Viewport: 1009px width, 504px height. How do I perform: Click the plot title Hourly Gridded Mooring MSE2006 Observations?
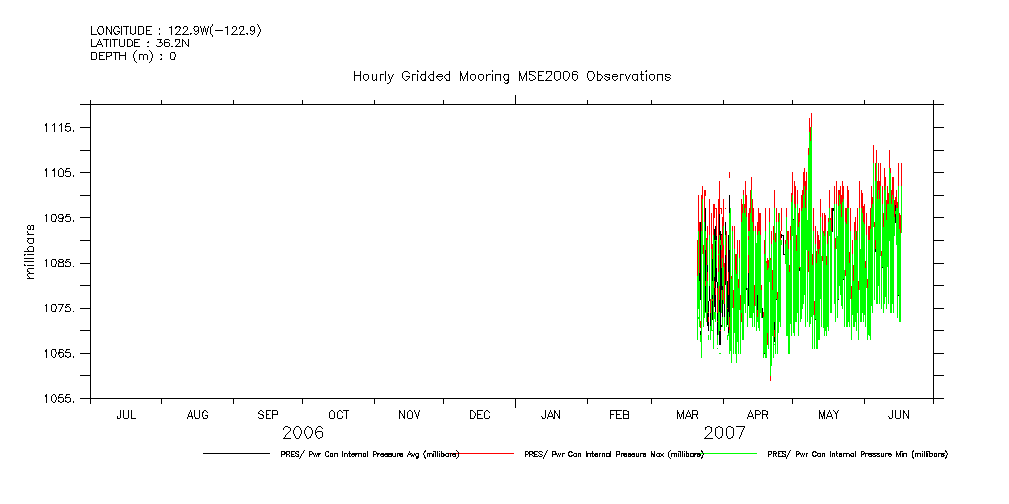511,77
